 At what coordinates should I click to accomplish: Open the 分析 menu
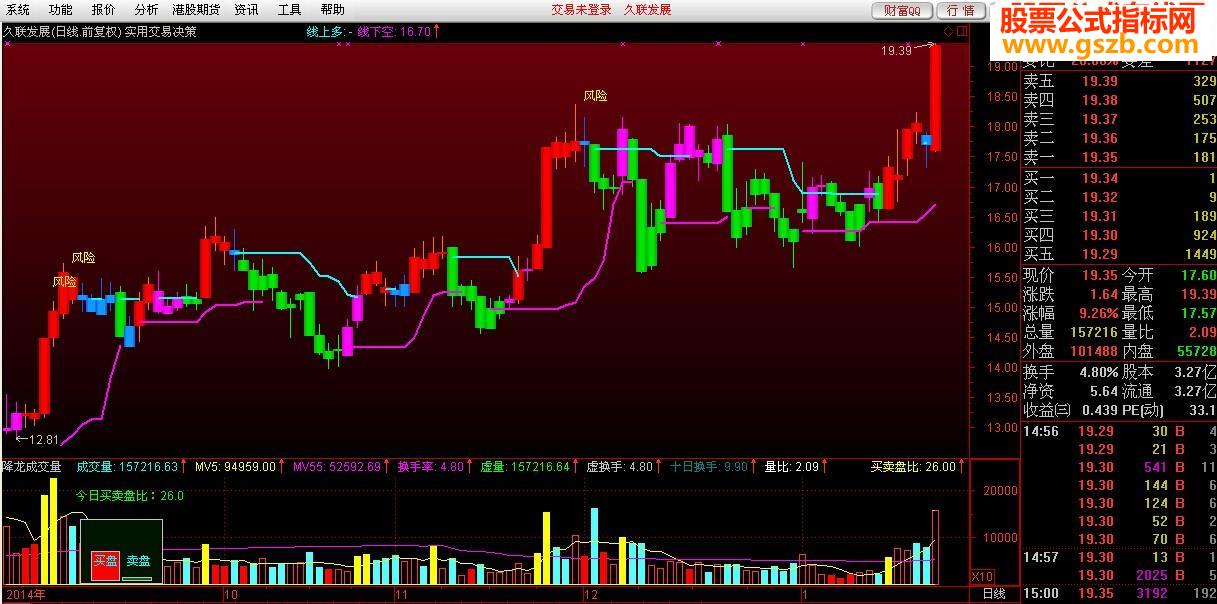click(146, 10)
